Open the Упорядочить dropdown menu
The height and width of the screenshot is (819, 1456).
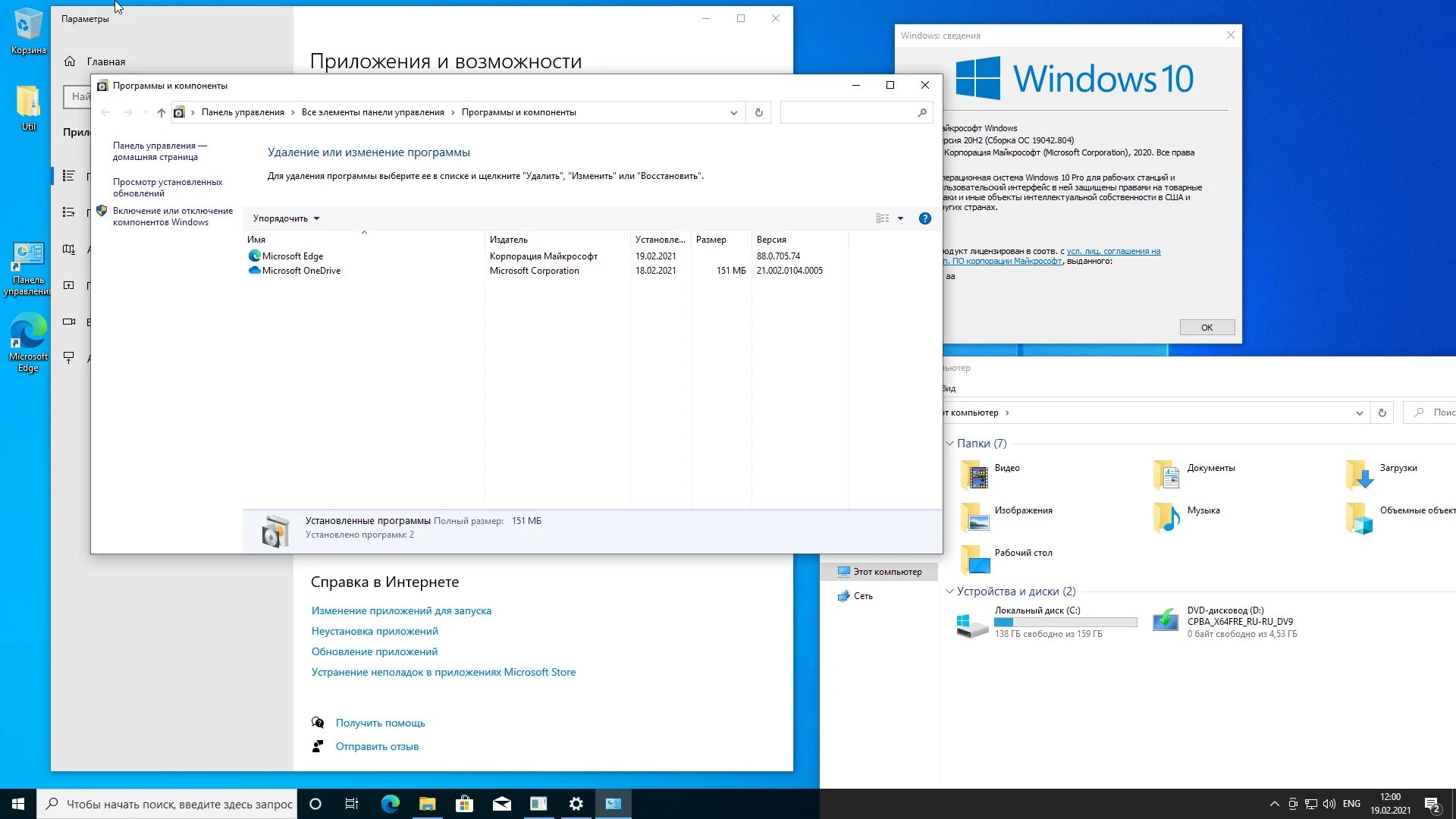[x=286, y=218]
